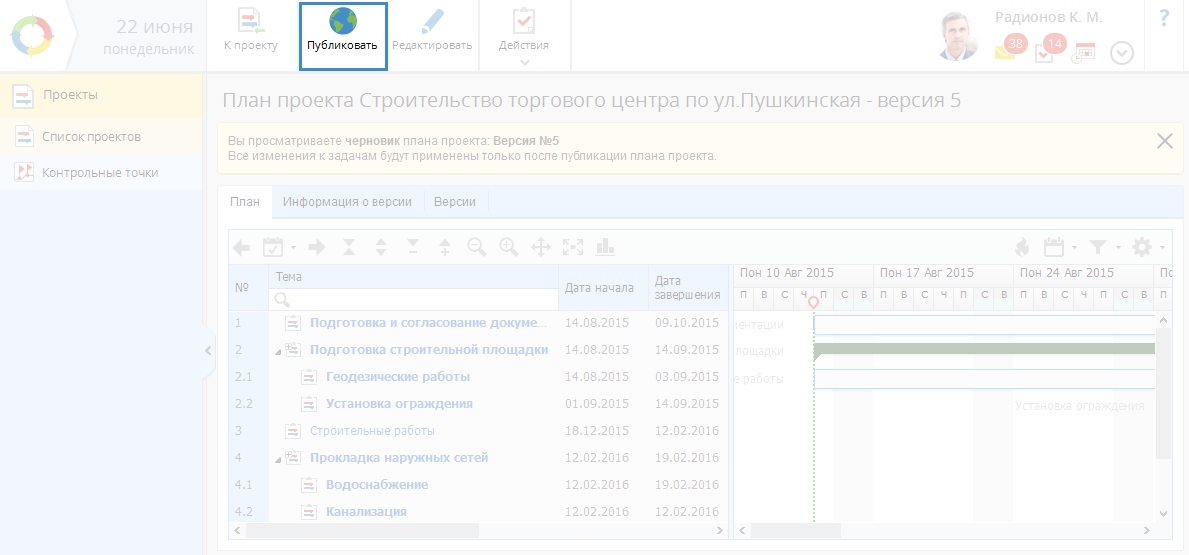This screenshot has height=555, width=1189.
Task: Open Контрольные точки in sidebar
Action: [100, 173]
